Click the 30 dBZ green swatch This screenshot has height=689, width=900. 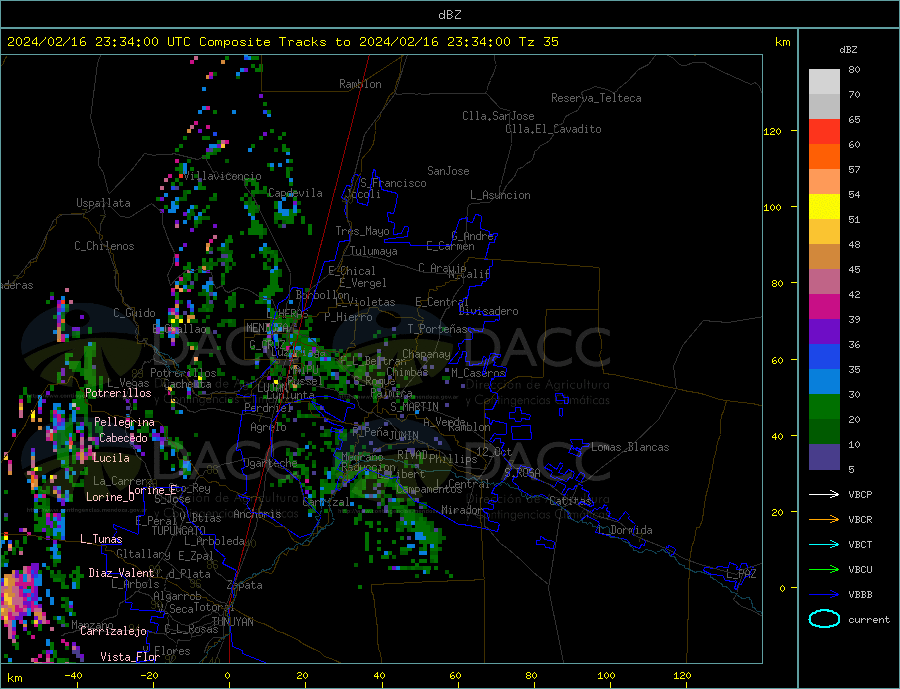824,407
